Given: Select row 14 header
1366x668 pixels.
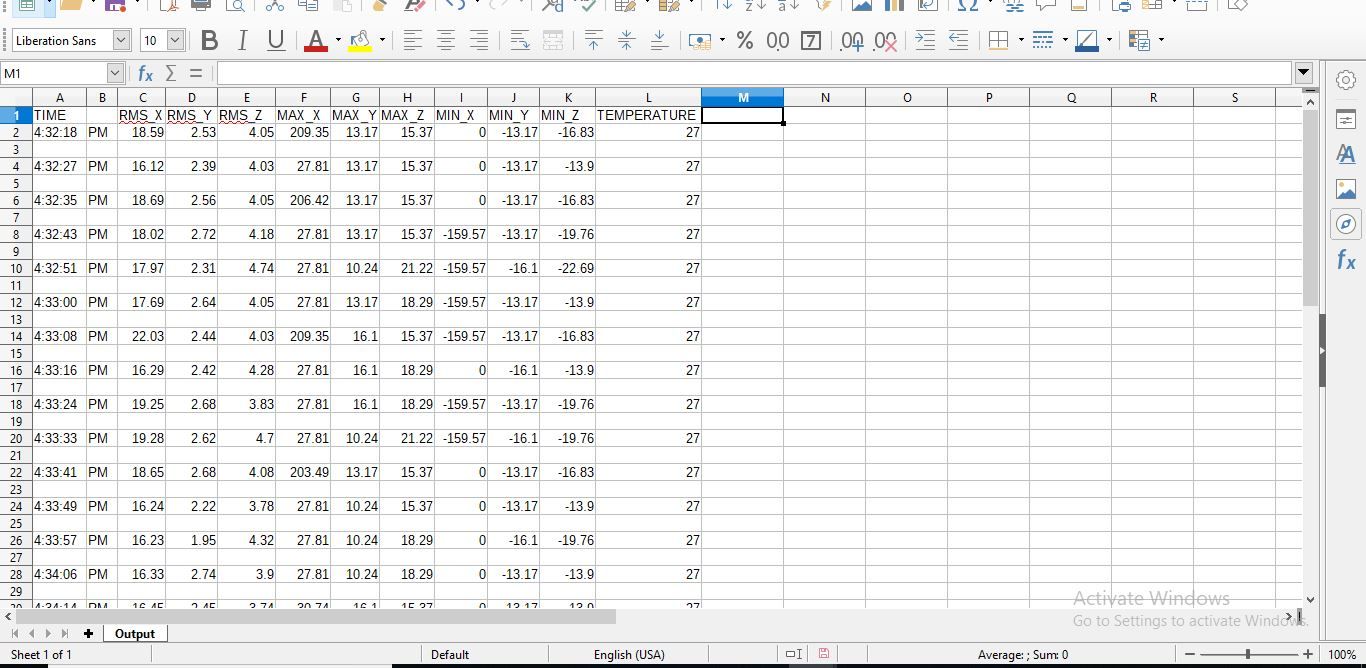Looking at the screenshot, I should [x=16, y=336].
